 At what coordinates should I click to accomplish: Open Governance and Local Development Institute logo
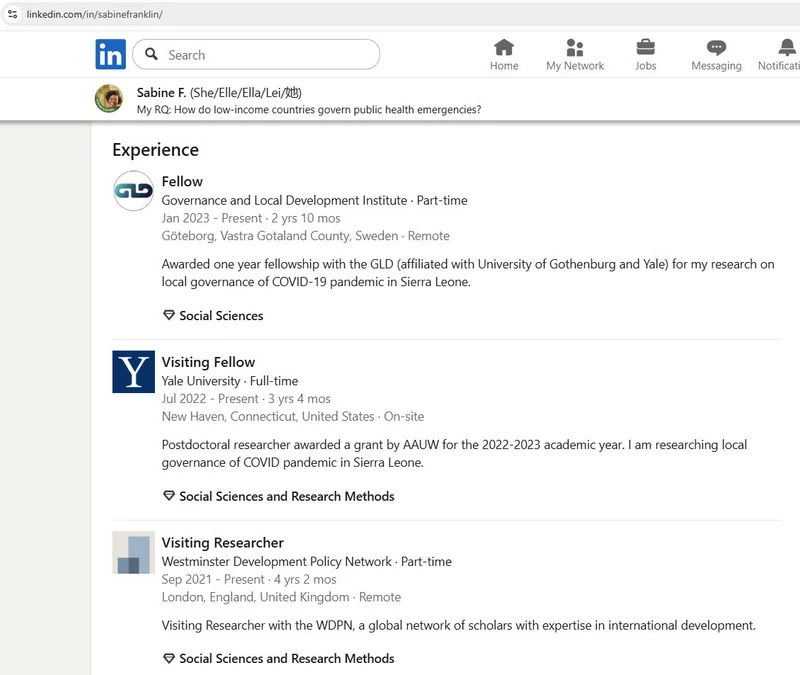(134, 191)
